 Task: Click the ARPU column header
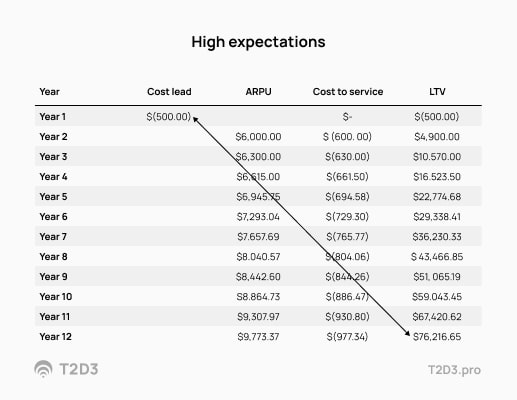(x=258, y=92)
